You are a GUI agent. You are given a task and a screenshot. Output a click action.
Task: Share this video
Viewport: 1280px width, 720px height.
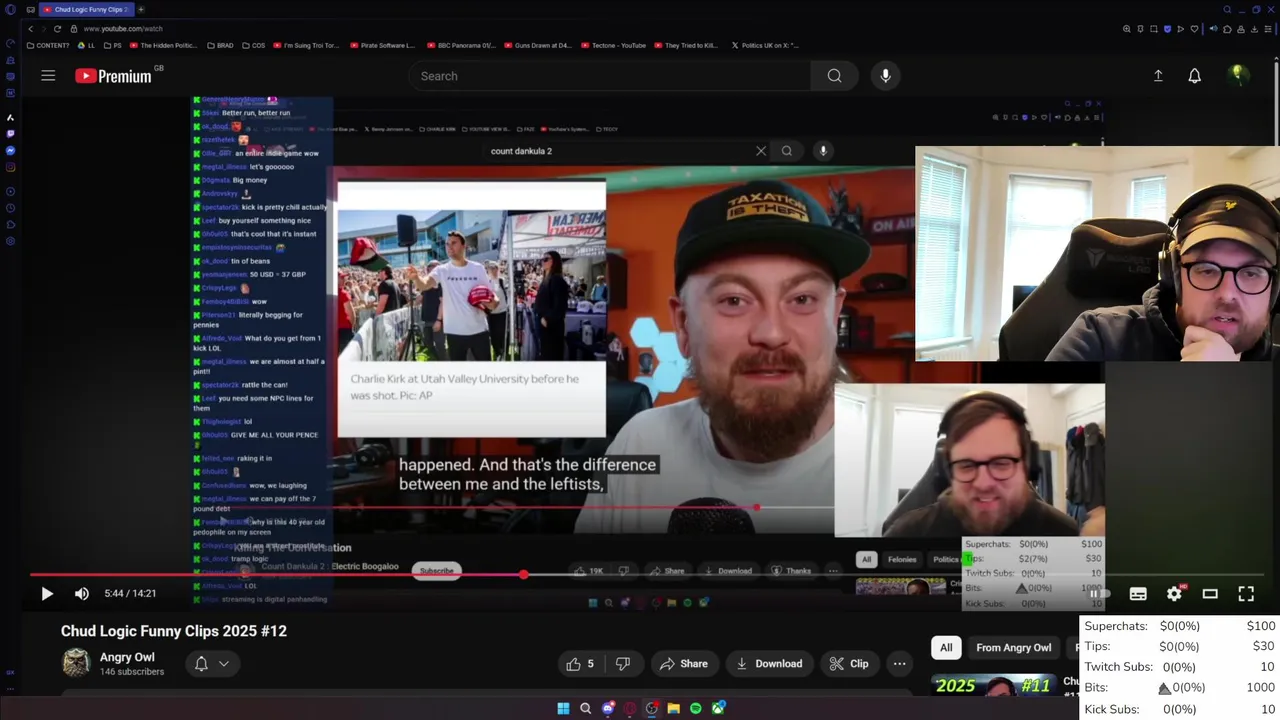tap(684, 664)
